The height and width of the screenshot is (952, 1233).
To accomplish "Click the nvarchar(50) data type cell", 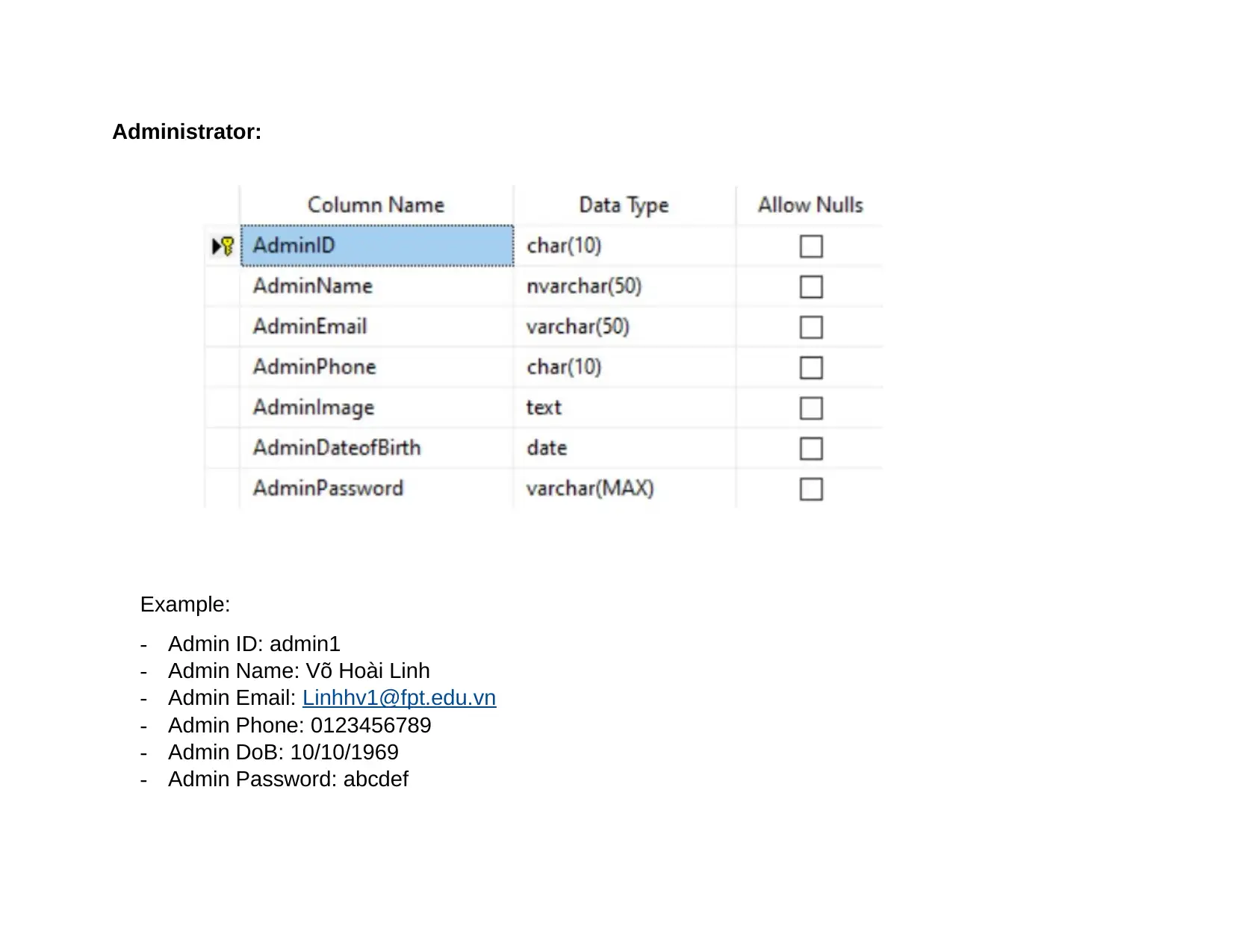I will 625,286.
